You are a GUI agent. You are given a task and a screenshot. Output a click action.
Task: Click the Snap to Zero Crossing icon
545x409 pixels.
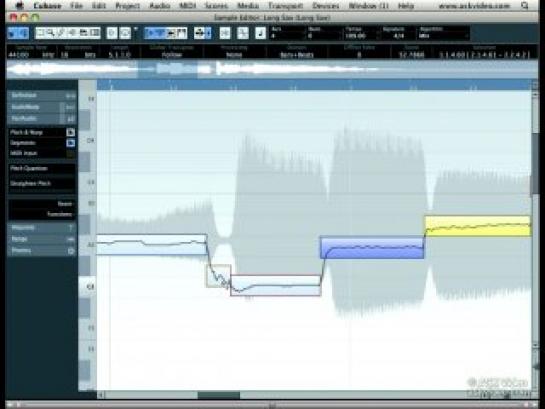pos(225,33)
